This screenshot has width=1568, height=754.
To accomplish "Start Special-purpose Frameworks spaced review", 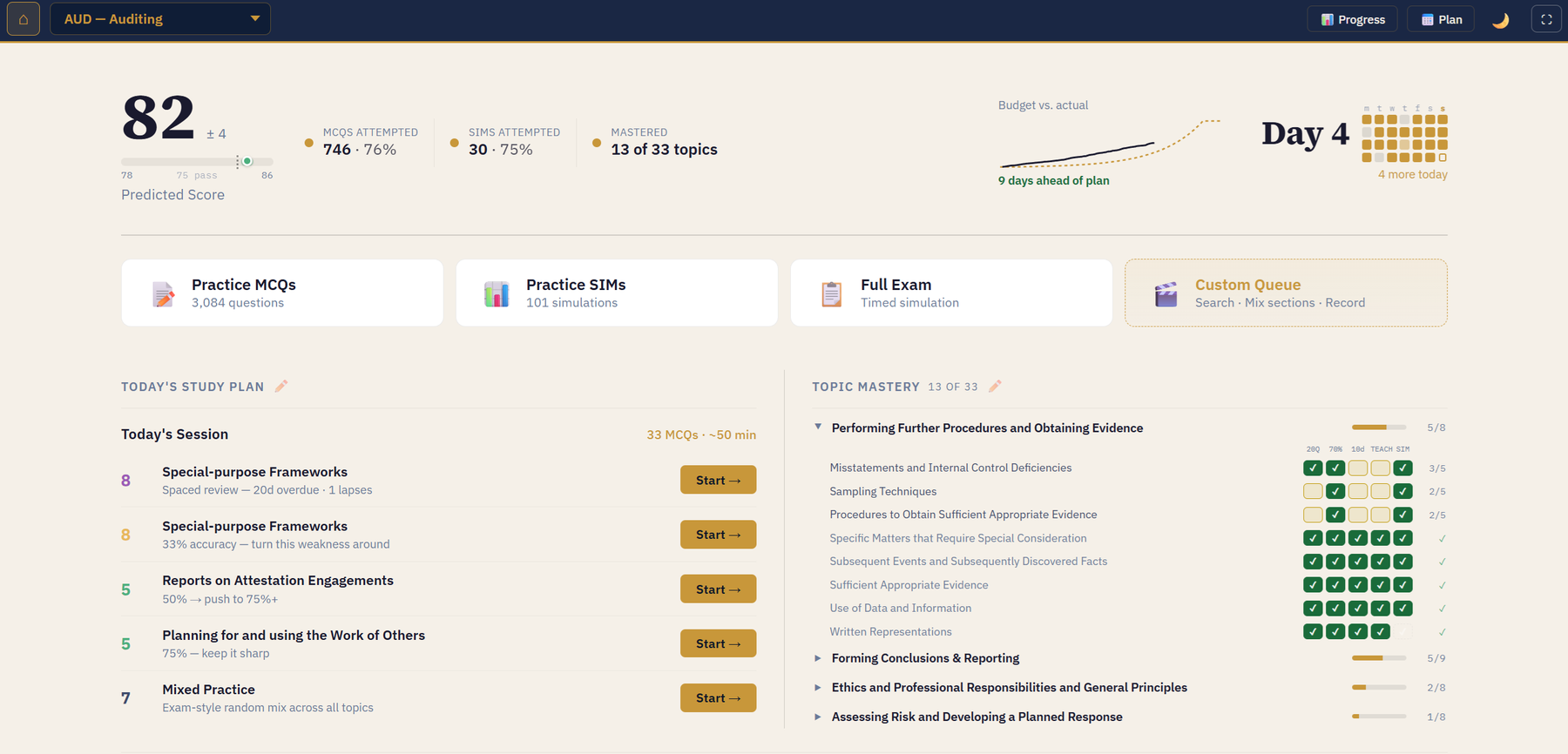I will (x=718, y=480).
